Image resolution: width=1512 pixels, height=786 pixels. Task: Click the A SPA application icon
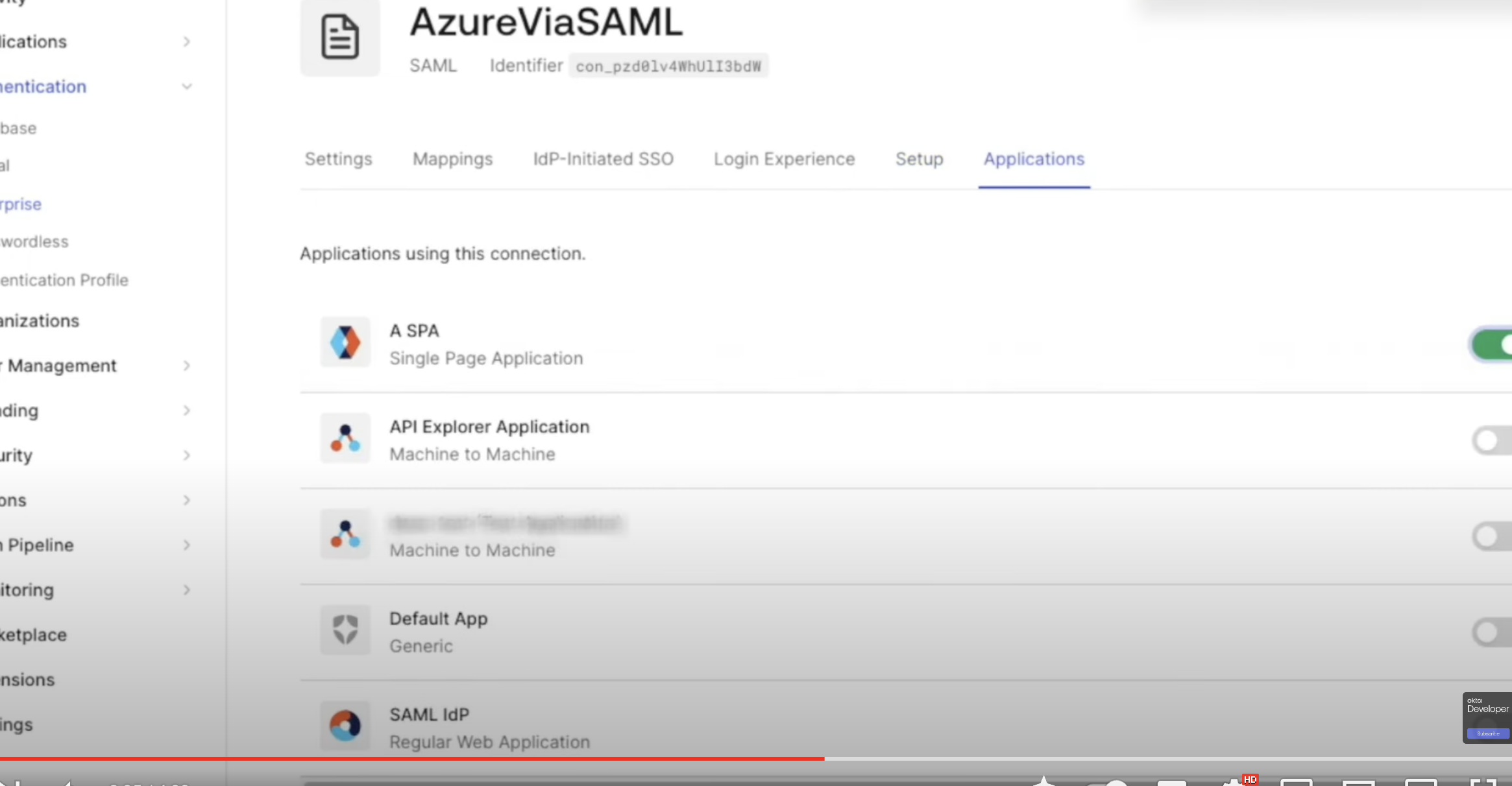[345, 342]
